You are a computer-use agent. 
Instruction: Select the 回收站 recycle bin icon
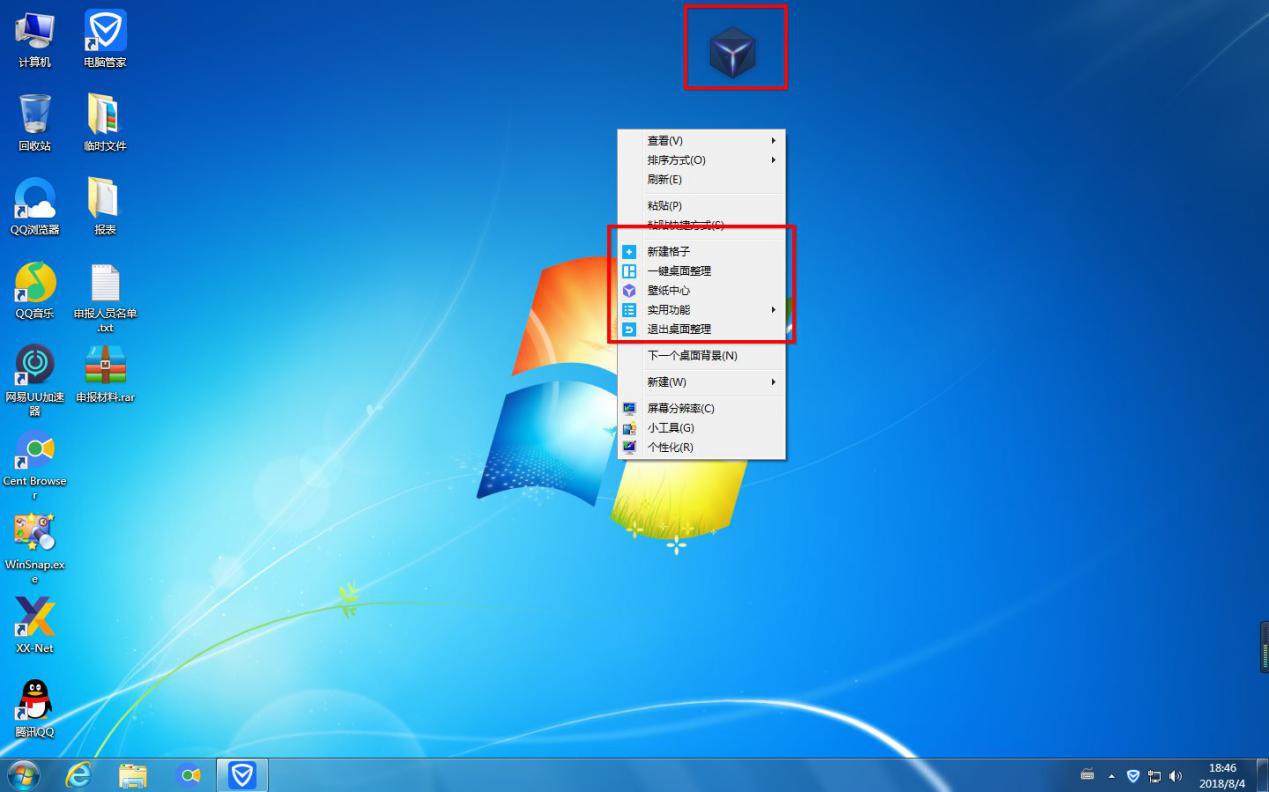click(x=35, y=116)
